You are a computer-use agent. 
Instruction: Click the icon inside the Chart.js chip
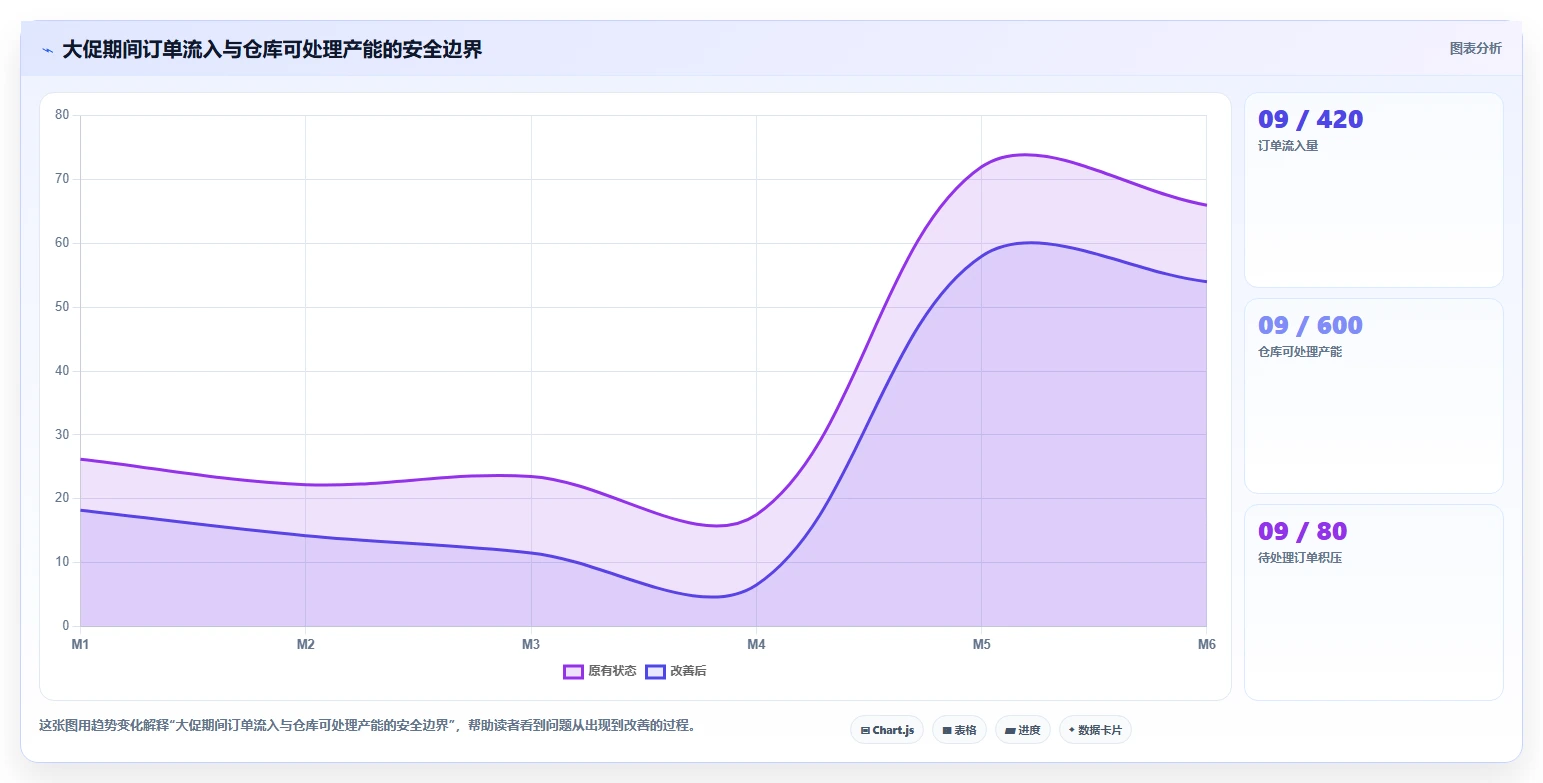coord(865,731)
